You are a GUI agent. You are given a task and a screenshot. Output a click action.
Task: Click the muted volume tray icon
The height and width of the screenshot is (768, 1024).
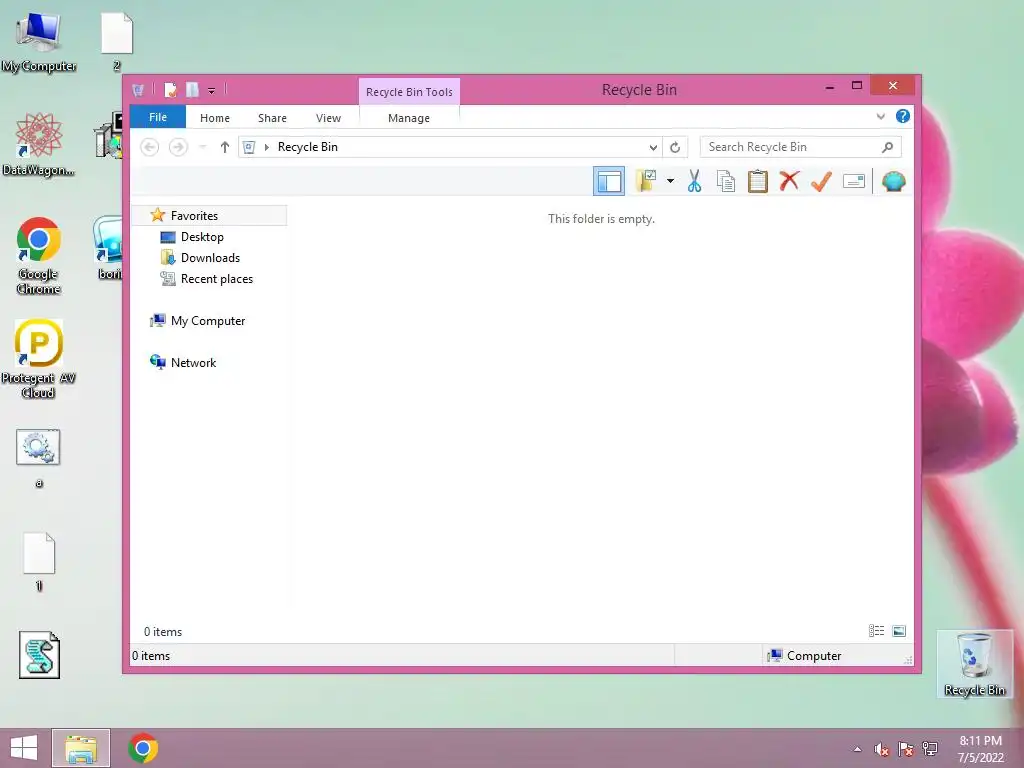(x=881, y=749)
